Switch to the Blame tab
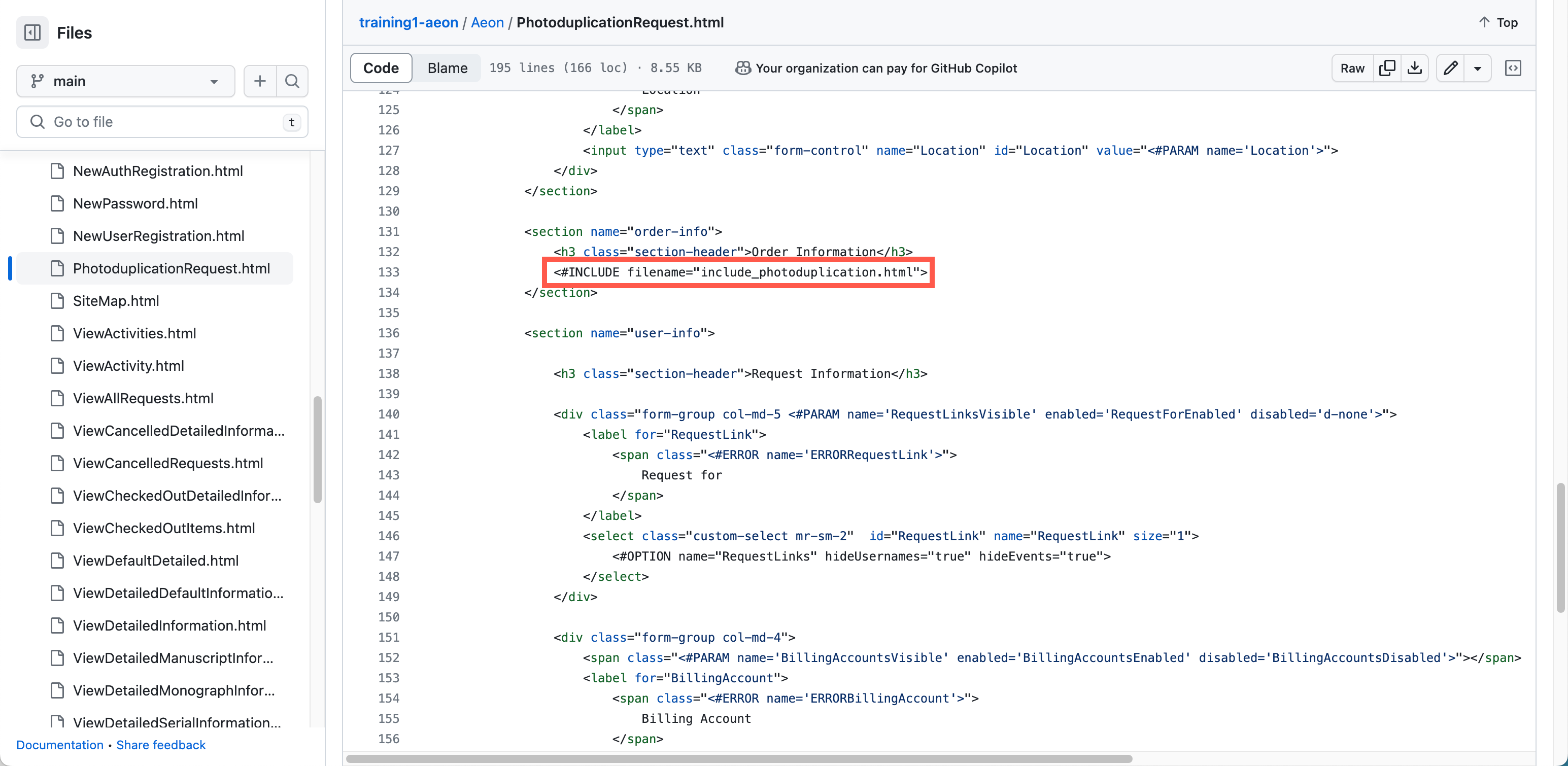This screenshot has height=766, width=1568. [x=447, y=67]
